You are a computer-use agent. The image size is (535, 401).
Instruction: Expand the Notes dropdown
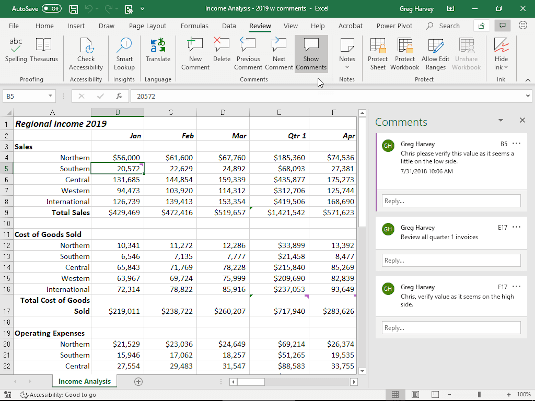(x=347, y=54)
